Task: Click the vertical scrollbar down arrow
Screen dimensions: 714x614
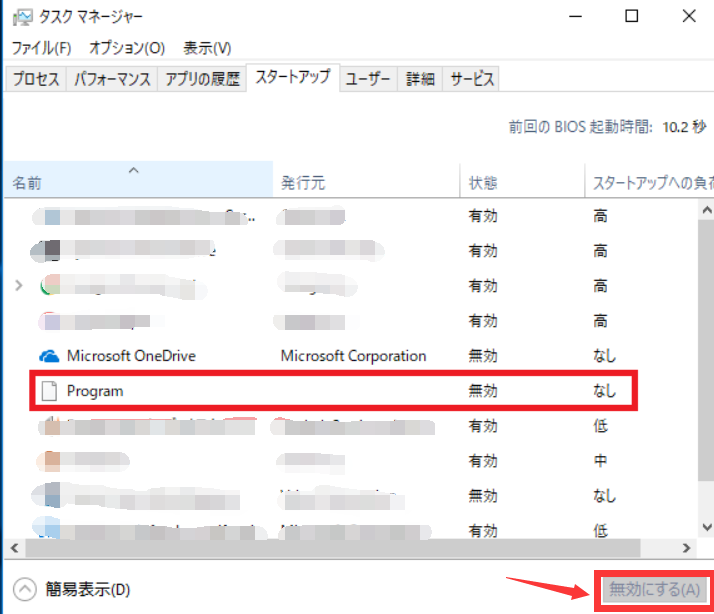Action: pyautogui.click(x=704, y=526)
